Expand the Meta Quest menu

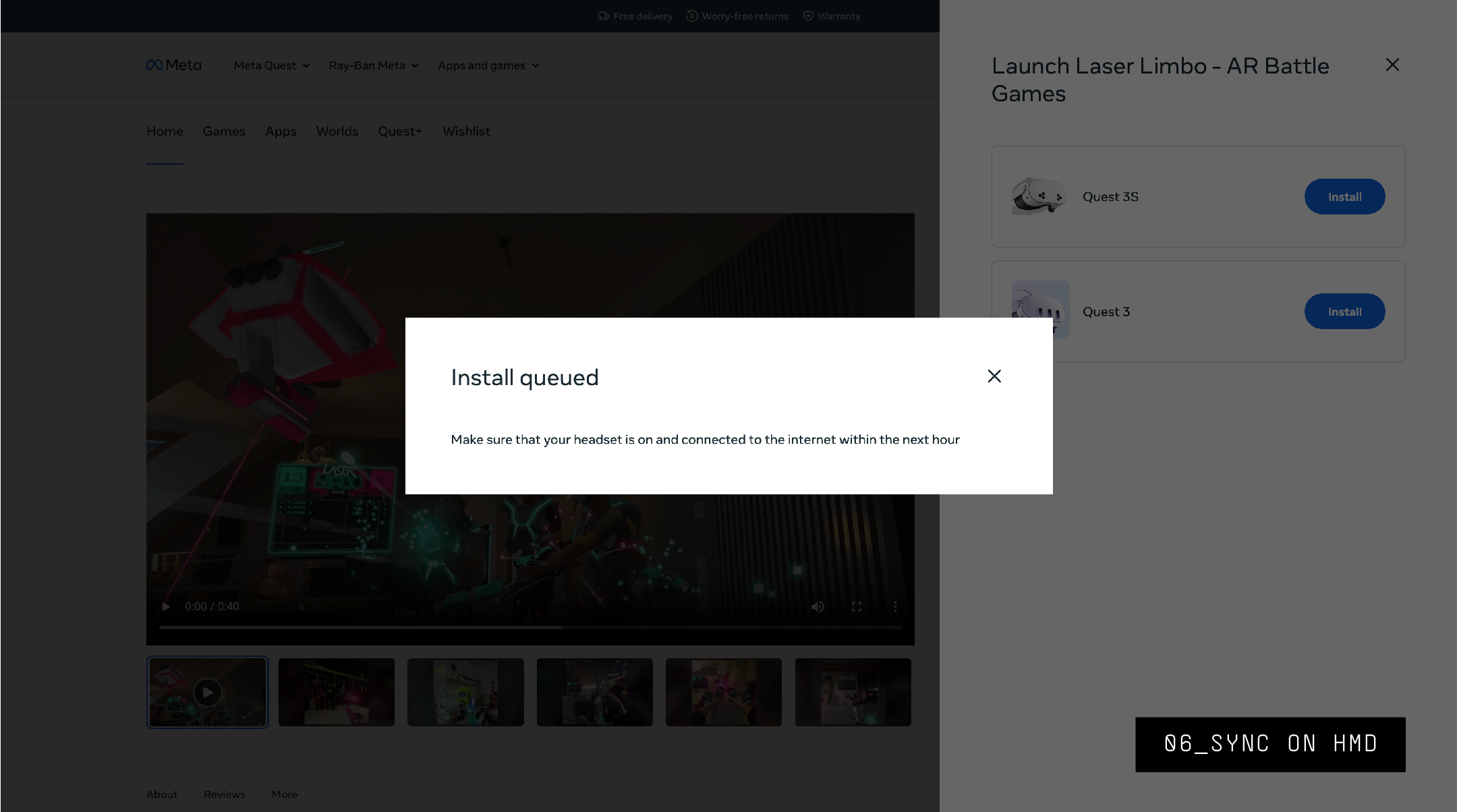pyautogui.click(x=272, y=65)
